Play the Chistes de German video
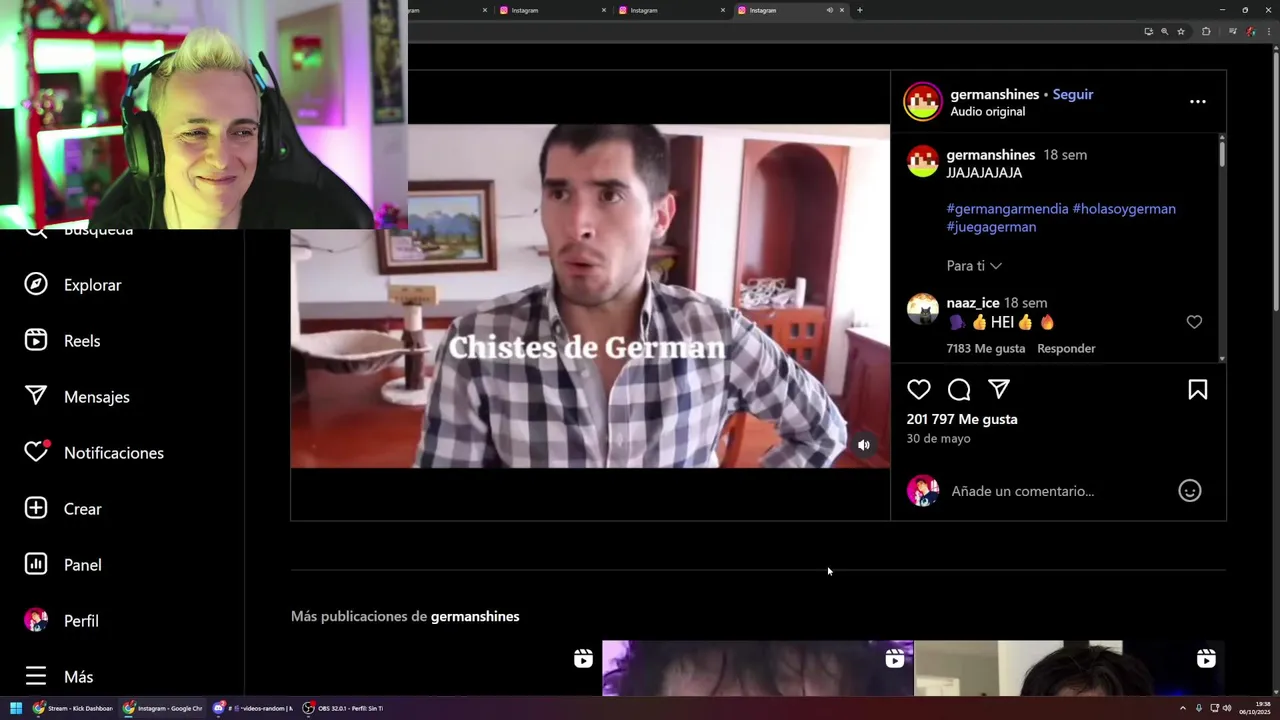Viewport: 1280px width, 720px height. [x=590, y=296]
